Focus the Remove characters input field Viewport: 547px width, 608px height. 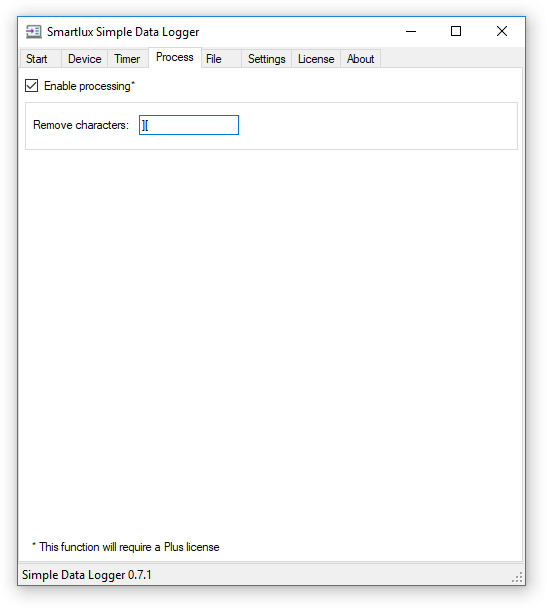tap(189, 125)
